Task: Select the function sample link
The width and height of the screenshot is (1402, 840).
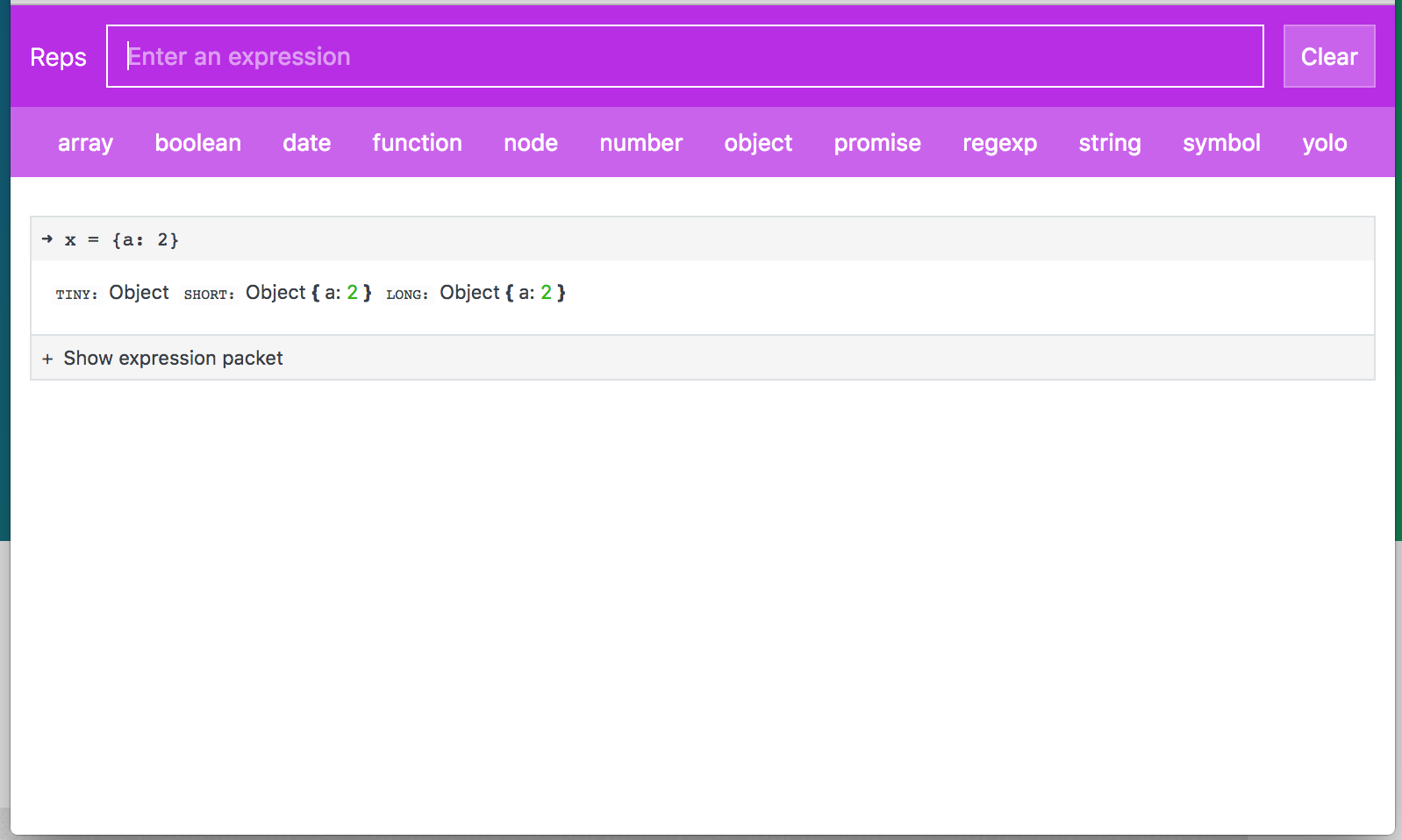Action: pos(417,142)
